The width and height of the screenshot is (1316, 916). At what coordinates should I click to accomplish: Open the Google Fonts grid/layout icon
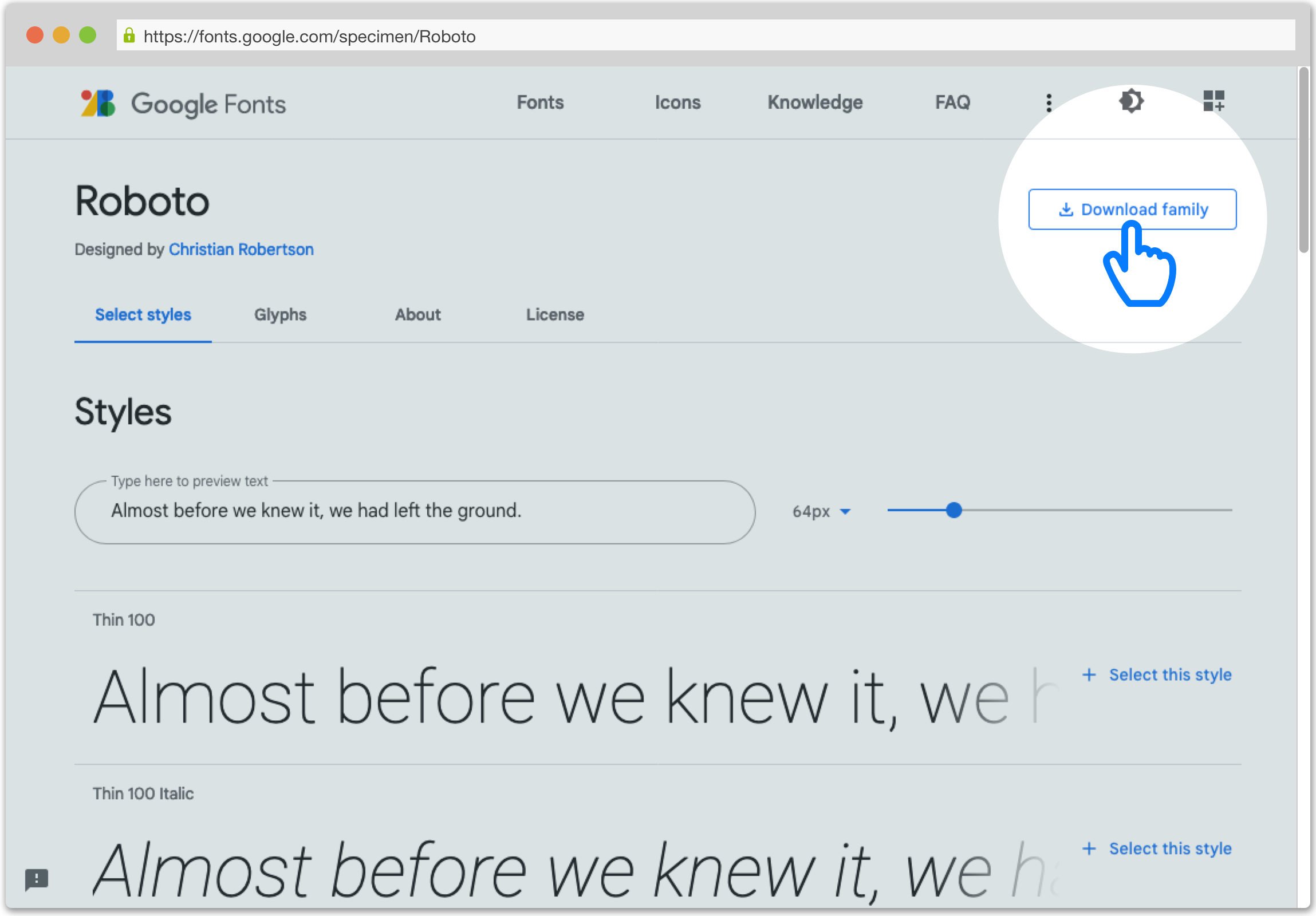click(x=1214, y=101)
